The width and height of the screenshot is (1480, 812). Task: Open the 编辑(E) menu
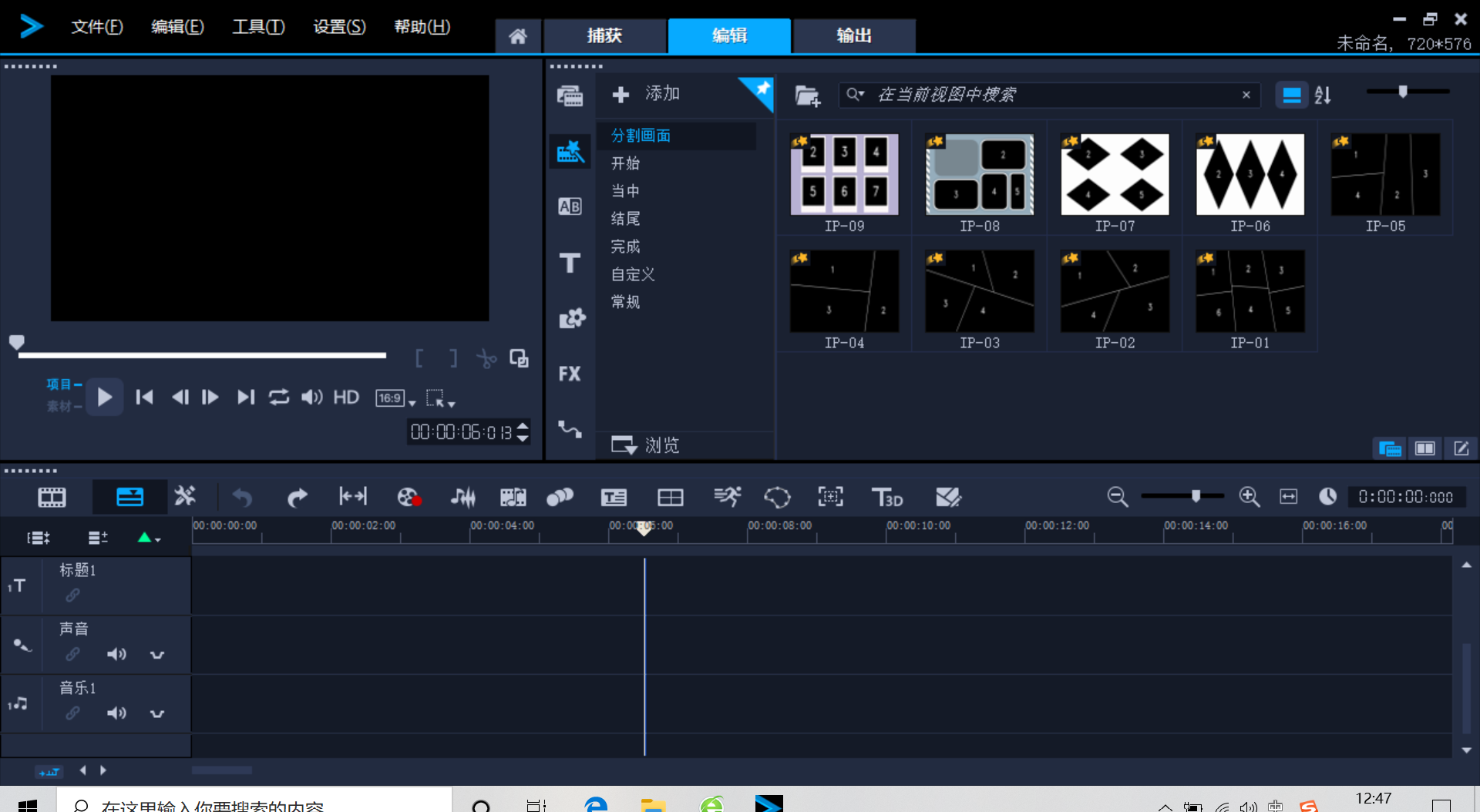click(x=177, y=27)
